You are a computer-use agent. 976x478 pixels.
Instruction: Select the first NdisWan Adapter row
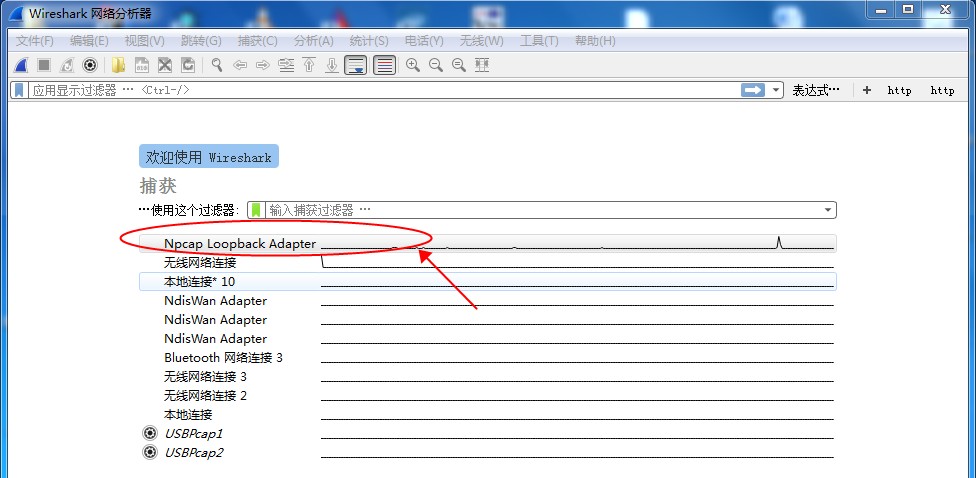point(487,301)
